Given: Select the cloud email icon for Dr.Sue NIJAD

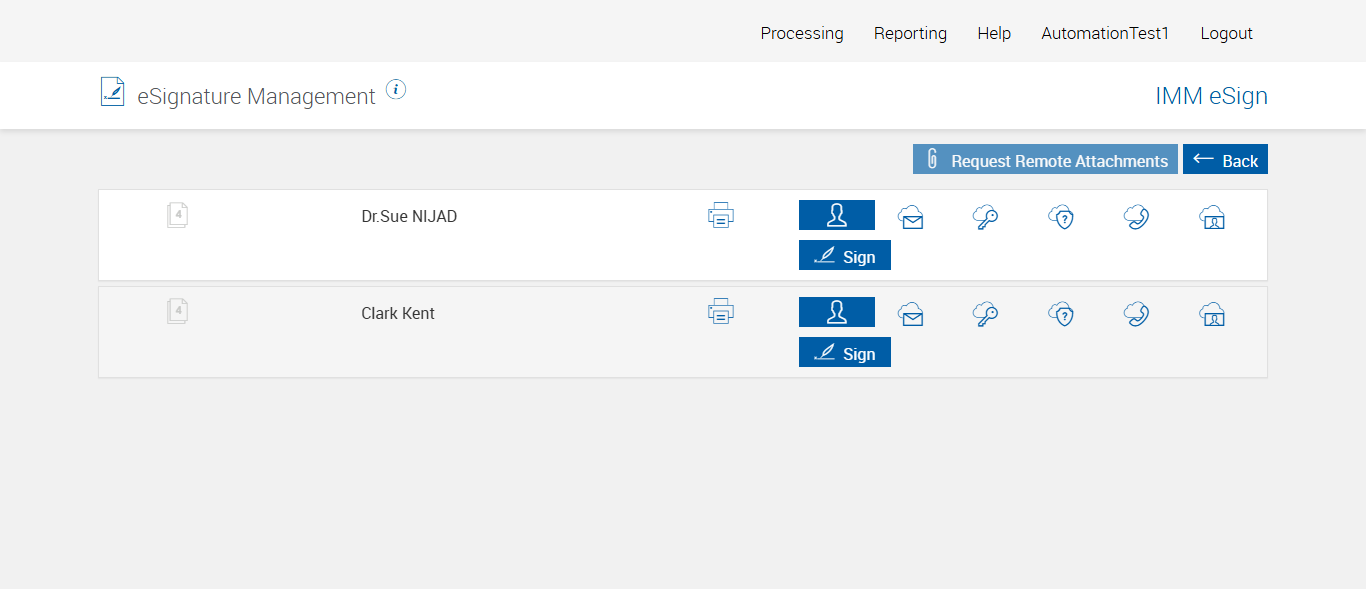Looking at the screenshot, I should pos(911,217).
